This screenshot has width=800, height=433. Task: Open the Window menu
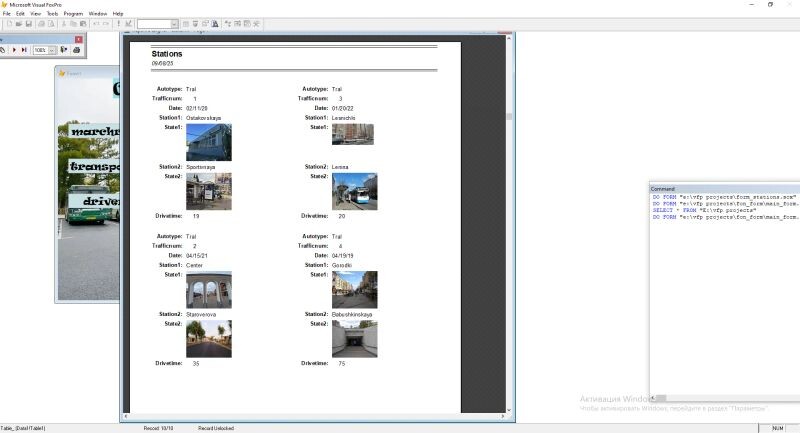tap(98, 13)
